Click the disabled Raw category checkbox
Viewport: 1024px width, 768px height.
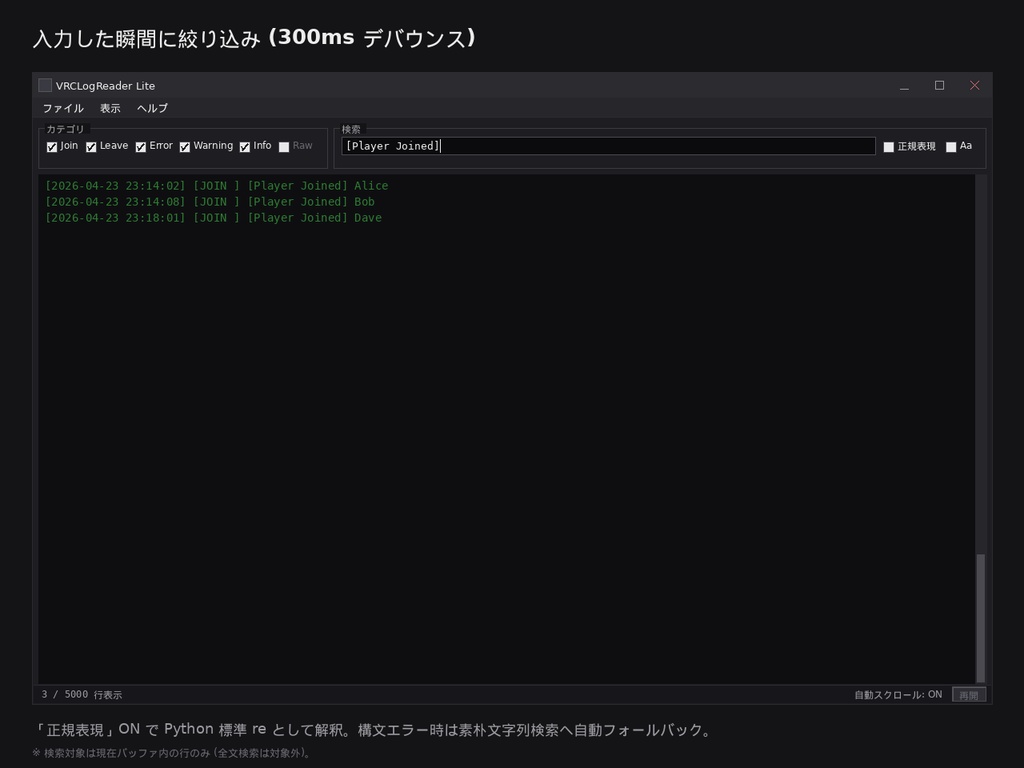point(283,146)
